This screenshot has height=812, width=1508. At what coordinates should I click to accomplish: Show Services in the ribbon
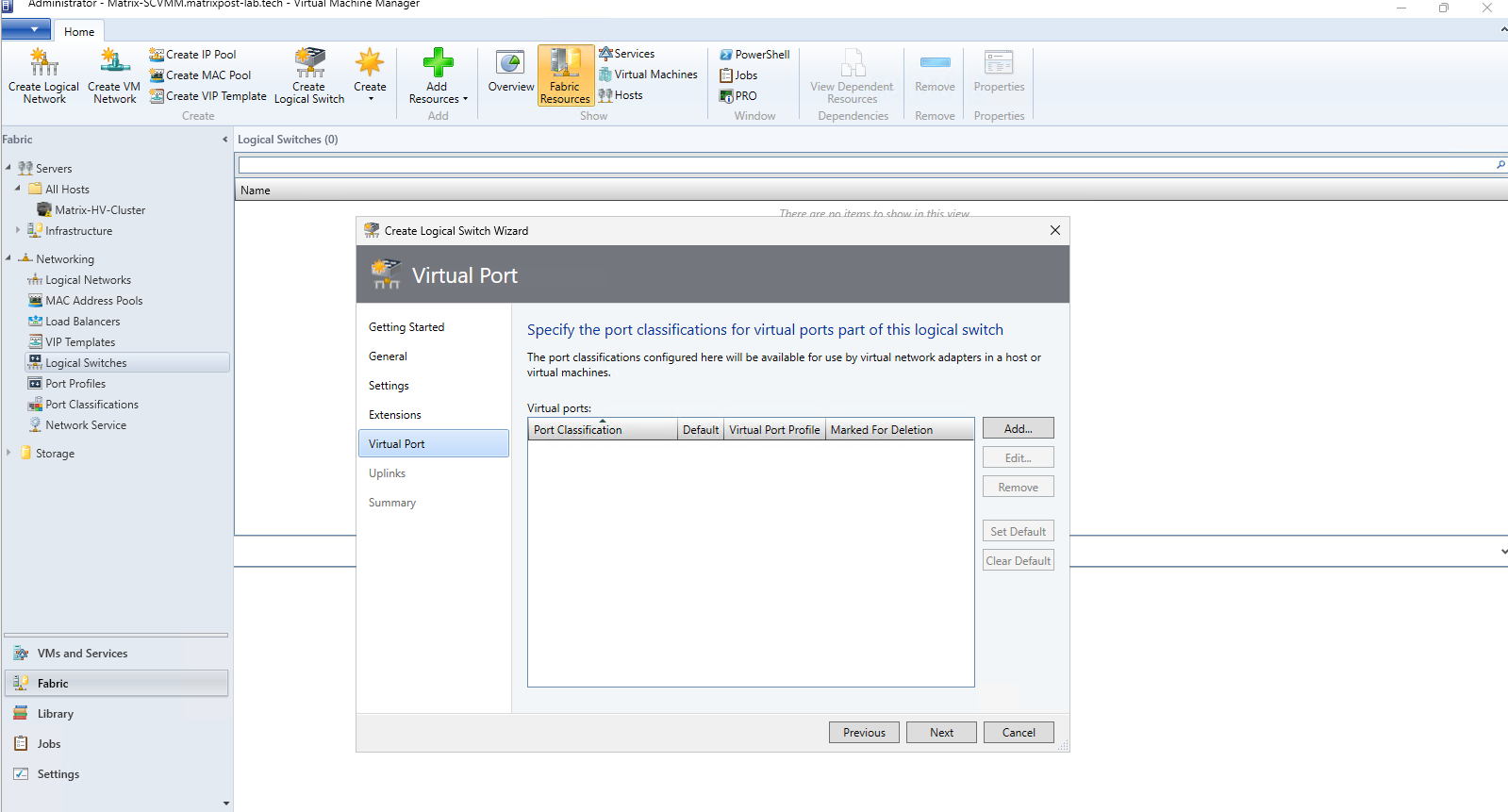click(x=626, y=54)
